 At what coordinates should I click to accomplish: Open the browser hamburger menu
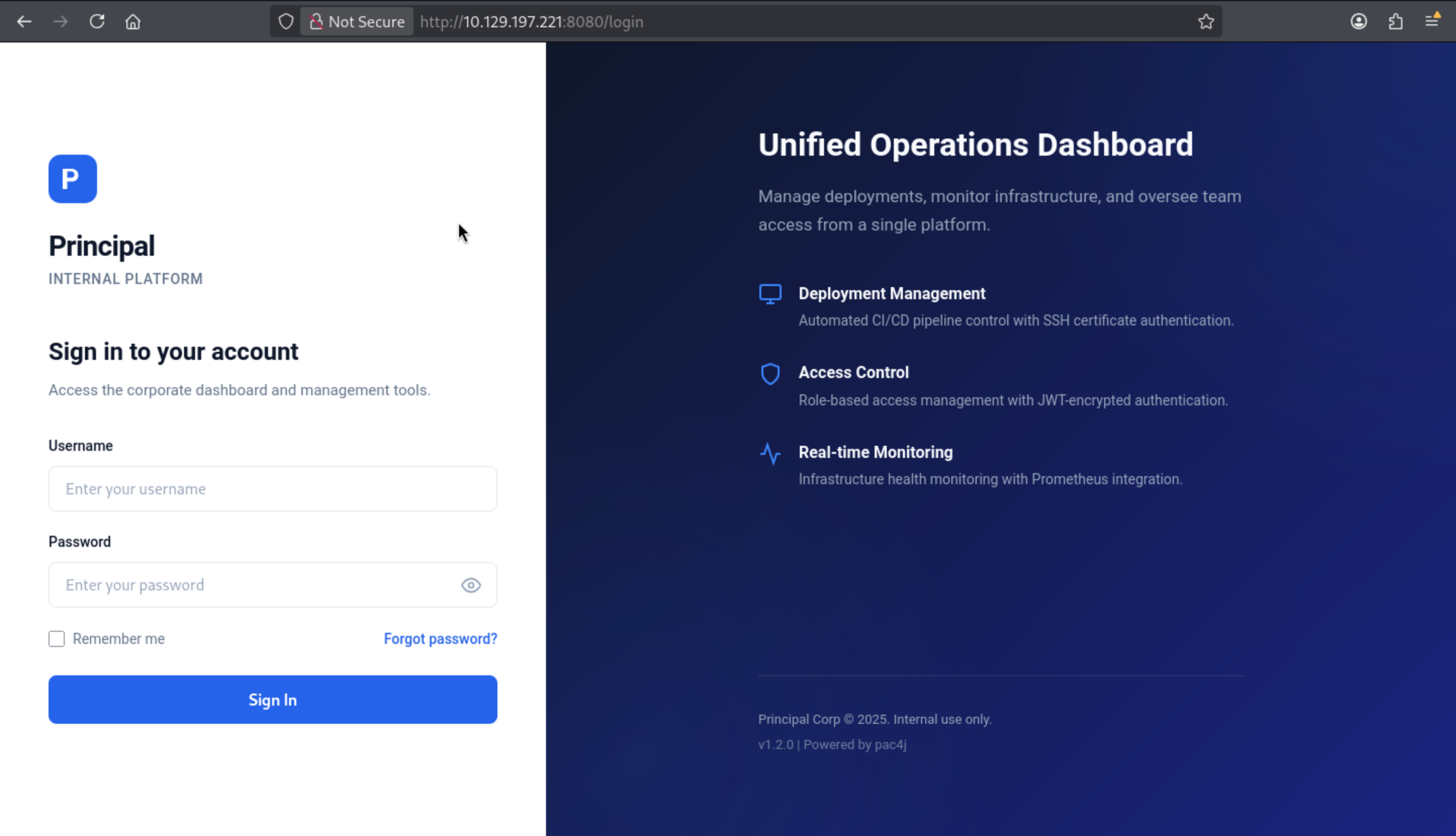1432,22
